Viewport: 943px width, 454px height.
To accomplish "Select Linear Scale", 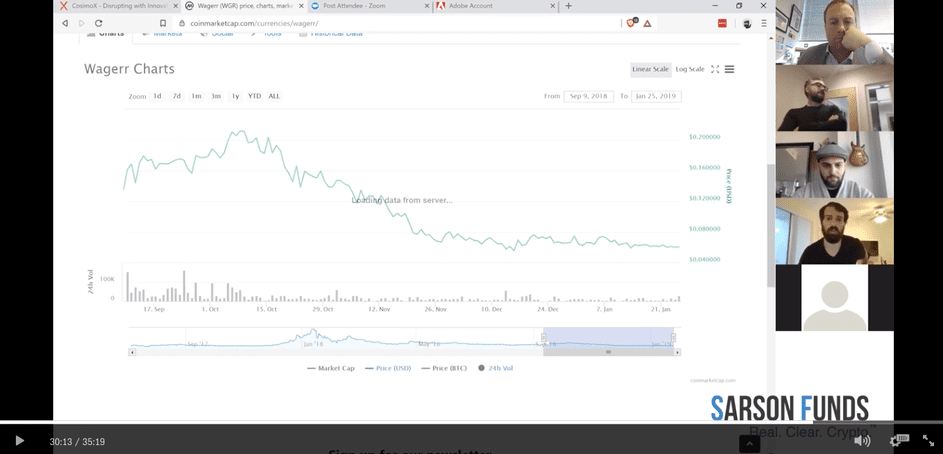I will pos(650,69).
